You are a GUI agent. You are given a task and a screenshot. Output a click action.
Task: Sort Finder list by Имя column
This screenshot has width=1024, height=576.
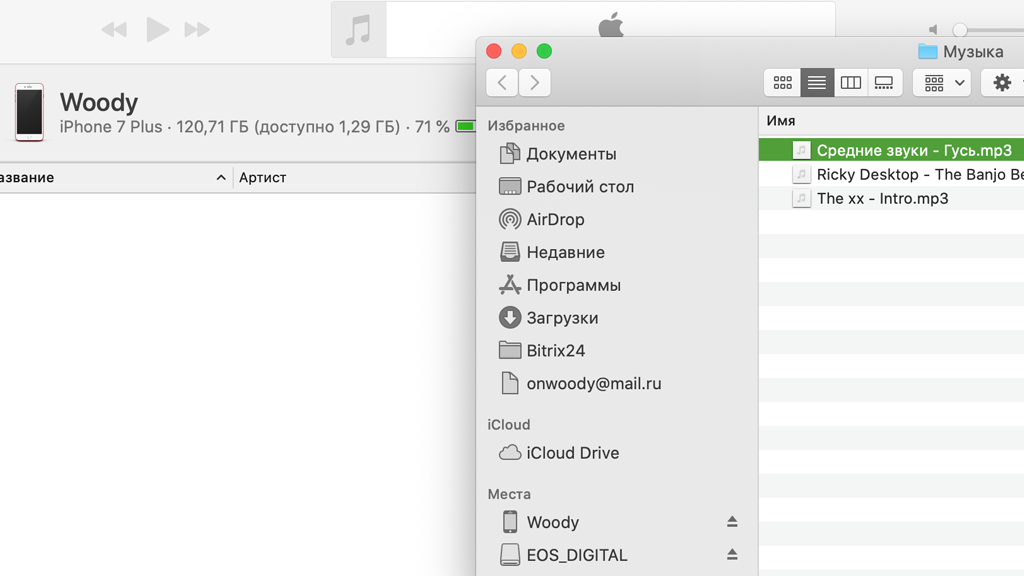coord(781,121)
